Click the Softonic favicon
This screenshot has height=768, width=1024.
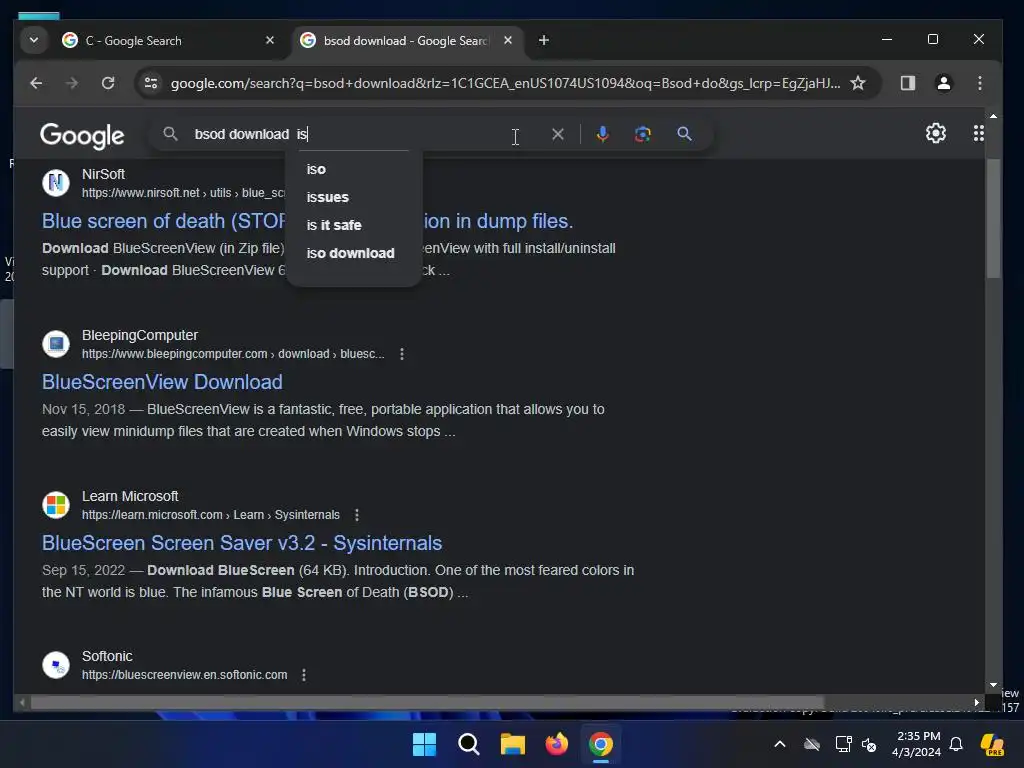(56, 665)
